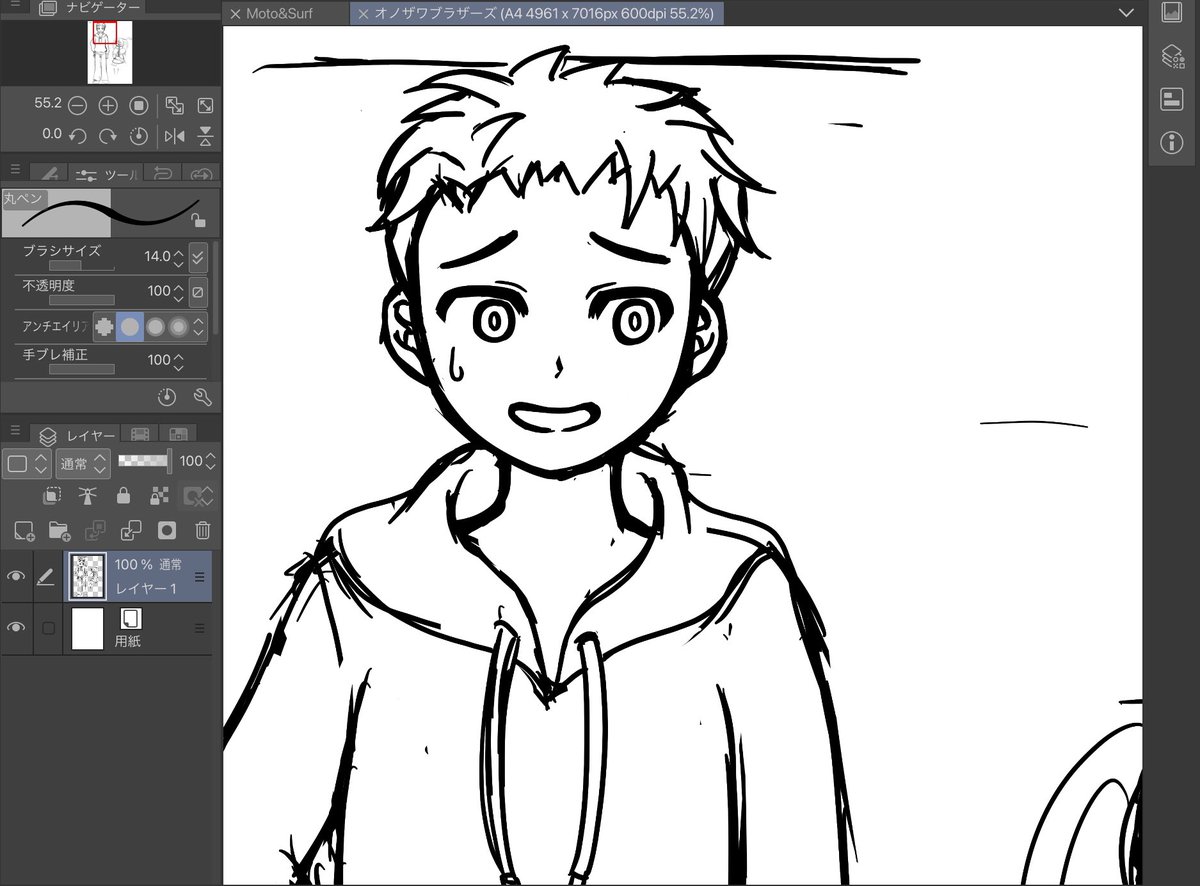Select the highlighted weak anti-aliasing option
The width and height of the screenshot is (1200, 886).
point(130,326)
